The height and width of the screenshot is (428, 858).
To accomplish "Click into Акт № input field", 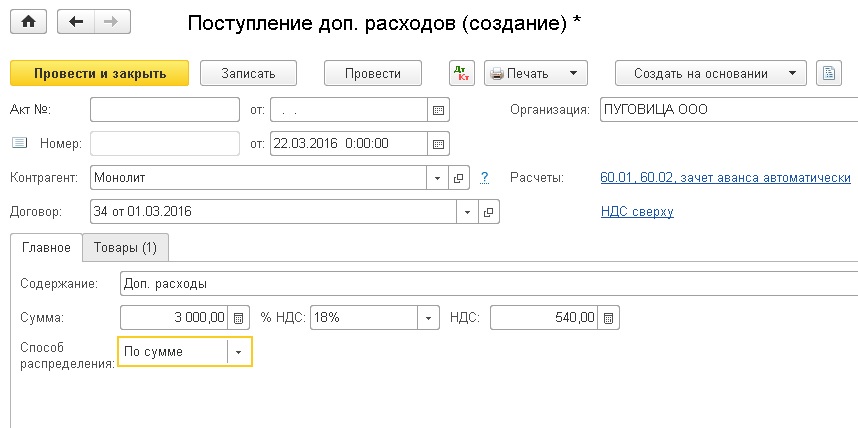I will coord(165,109).
